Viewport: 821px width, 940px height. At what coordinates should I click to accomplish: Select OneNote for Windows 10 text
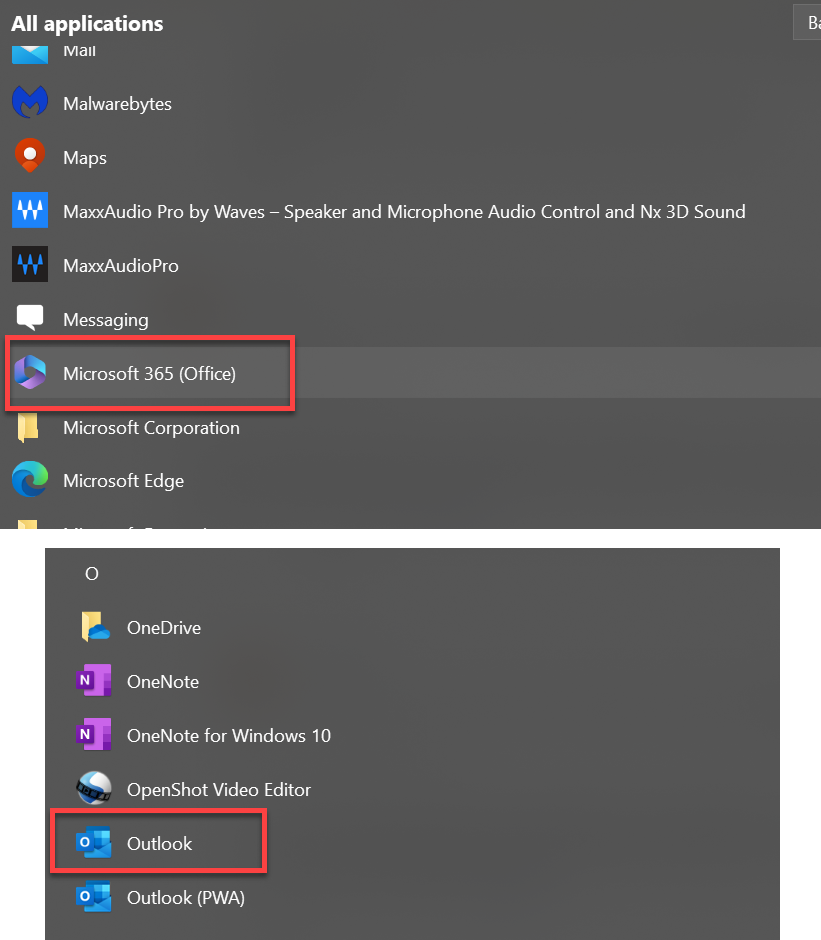pos(228,736)
